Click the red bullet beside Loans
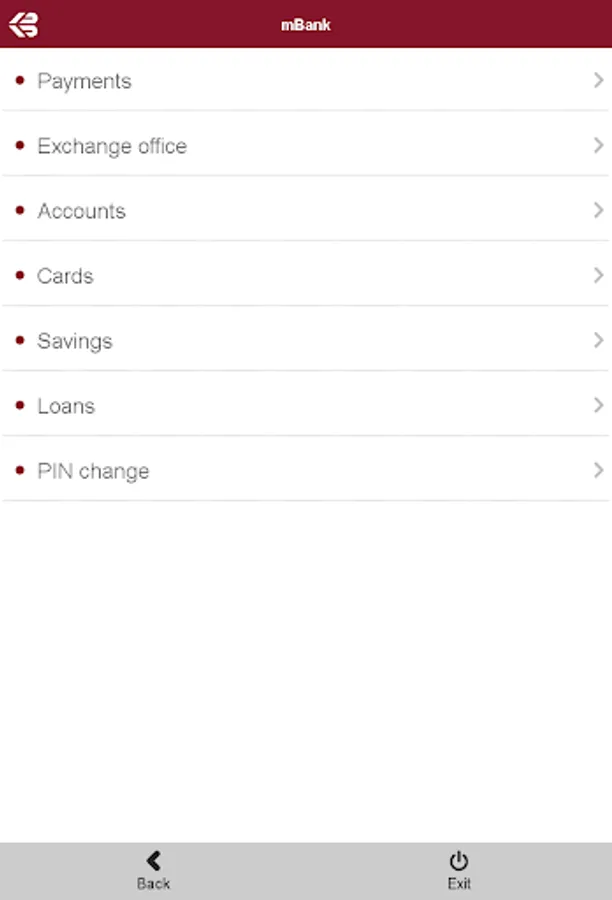Screen dimensions: 612x900 (20, 405)
